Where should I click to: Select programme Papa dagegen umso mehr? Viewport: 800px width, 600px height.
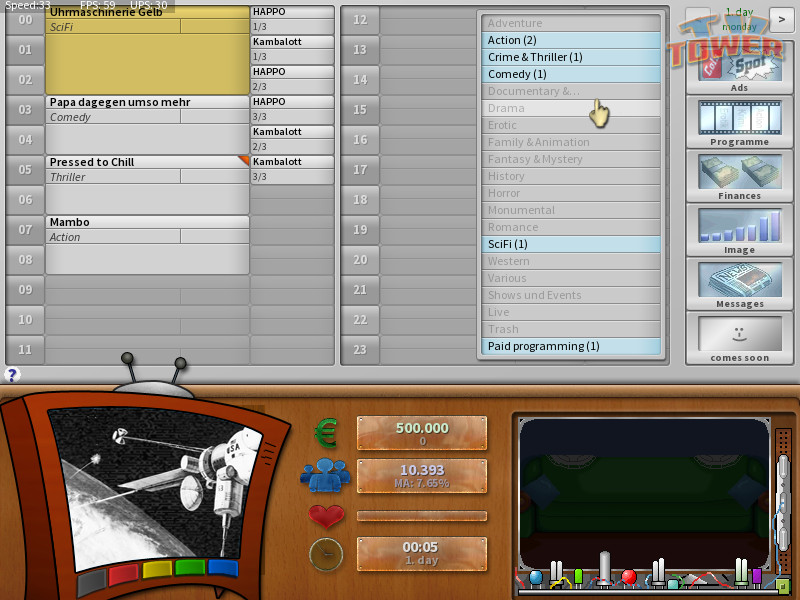[x=147, y=125]
